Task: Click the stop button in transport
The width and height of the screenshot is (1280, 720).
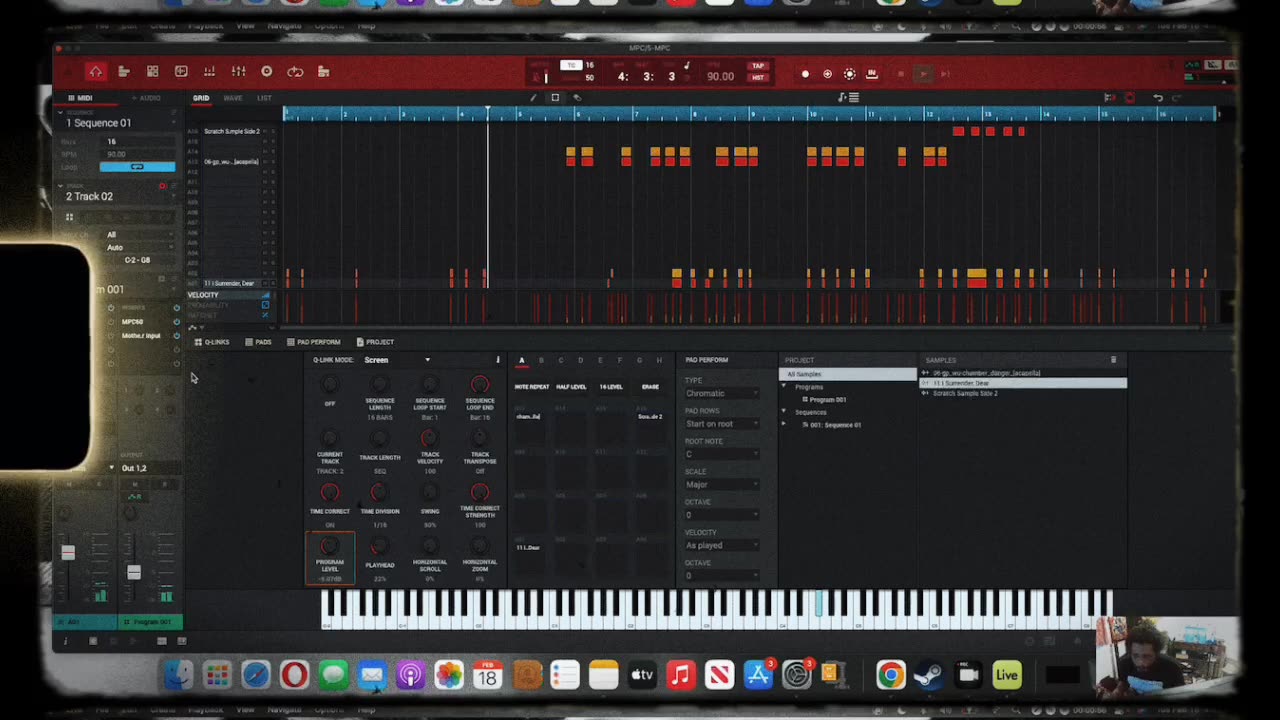Action: 901,74
